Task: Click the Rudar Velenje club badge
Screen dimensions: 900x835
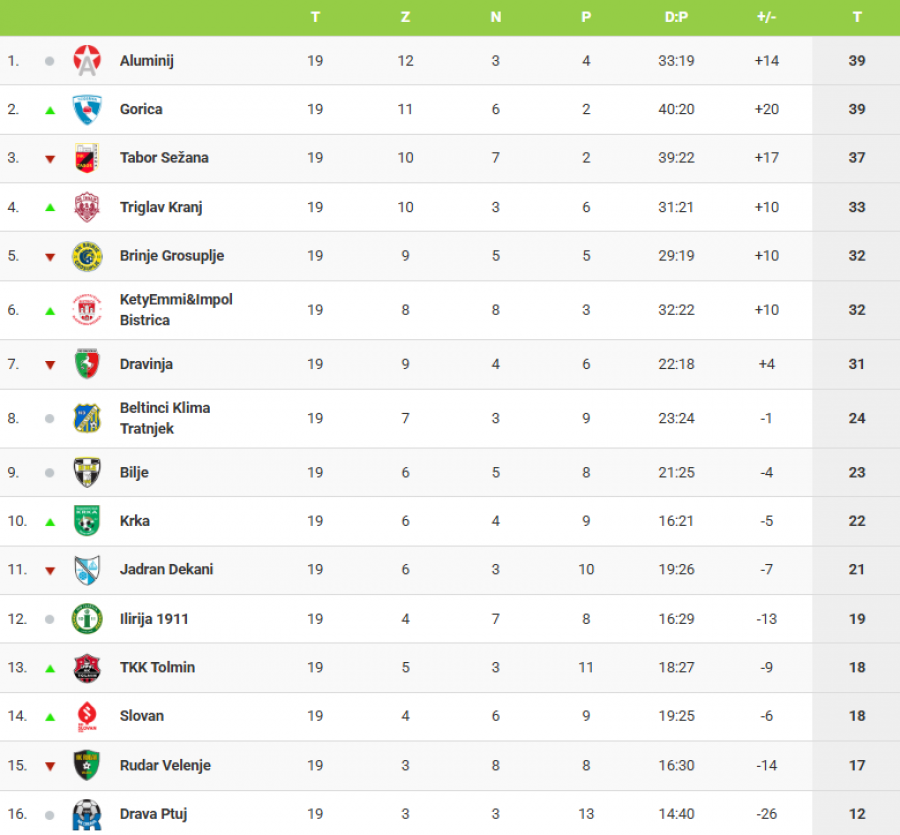Action: pyautogui.click(x=87, y=765)
